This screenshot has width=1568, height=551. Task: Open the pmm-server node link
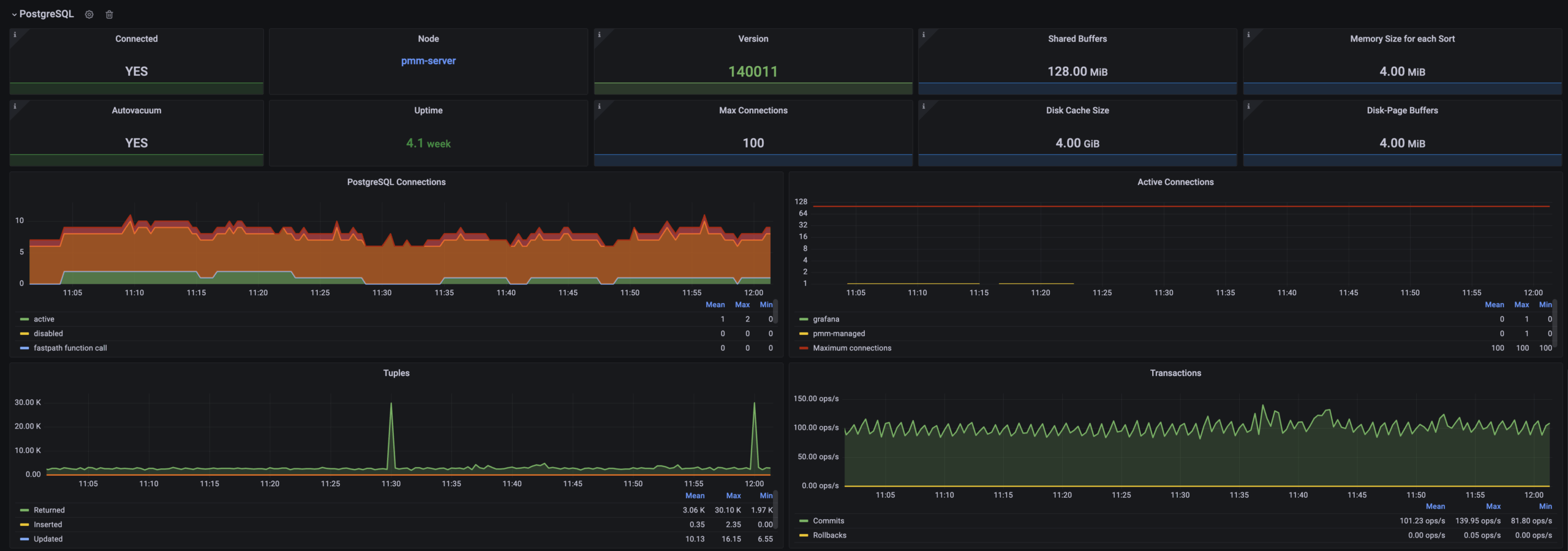click(428, 61)
